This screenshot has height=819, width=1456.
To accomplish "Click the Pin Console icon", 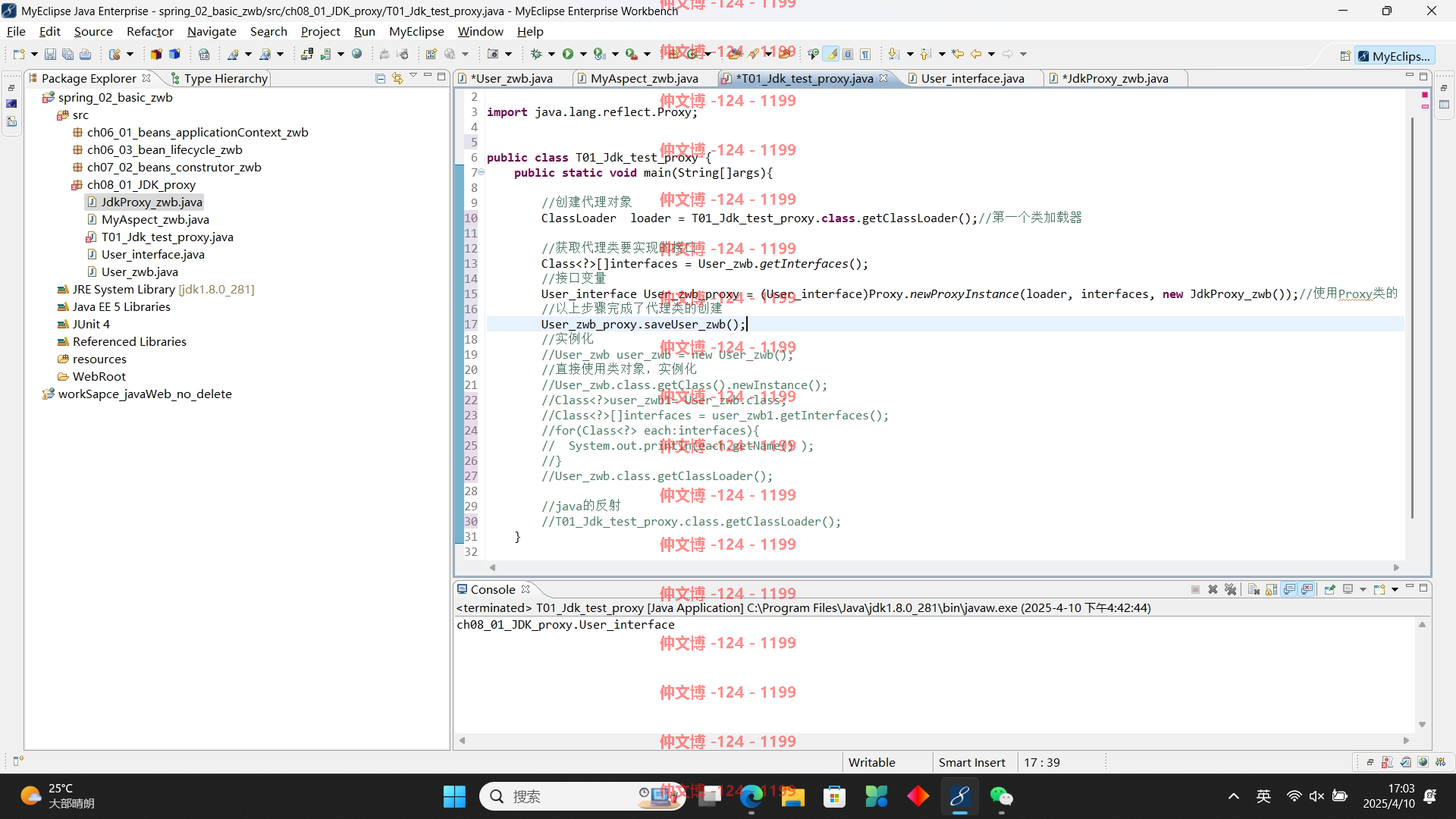I will (1329, 589).
